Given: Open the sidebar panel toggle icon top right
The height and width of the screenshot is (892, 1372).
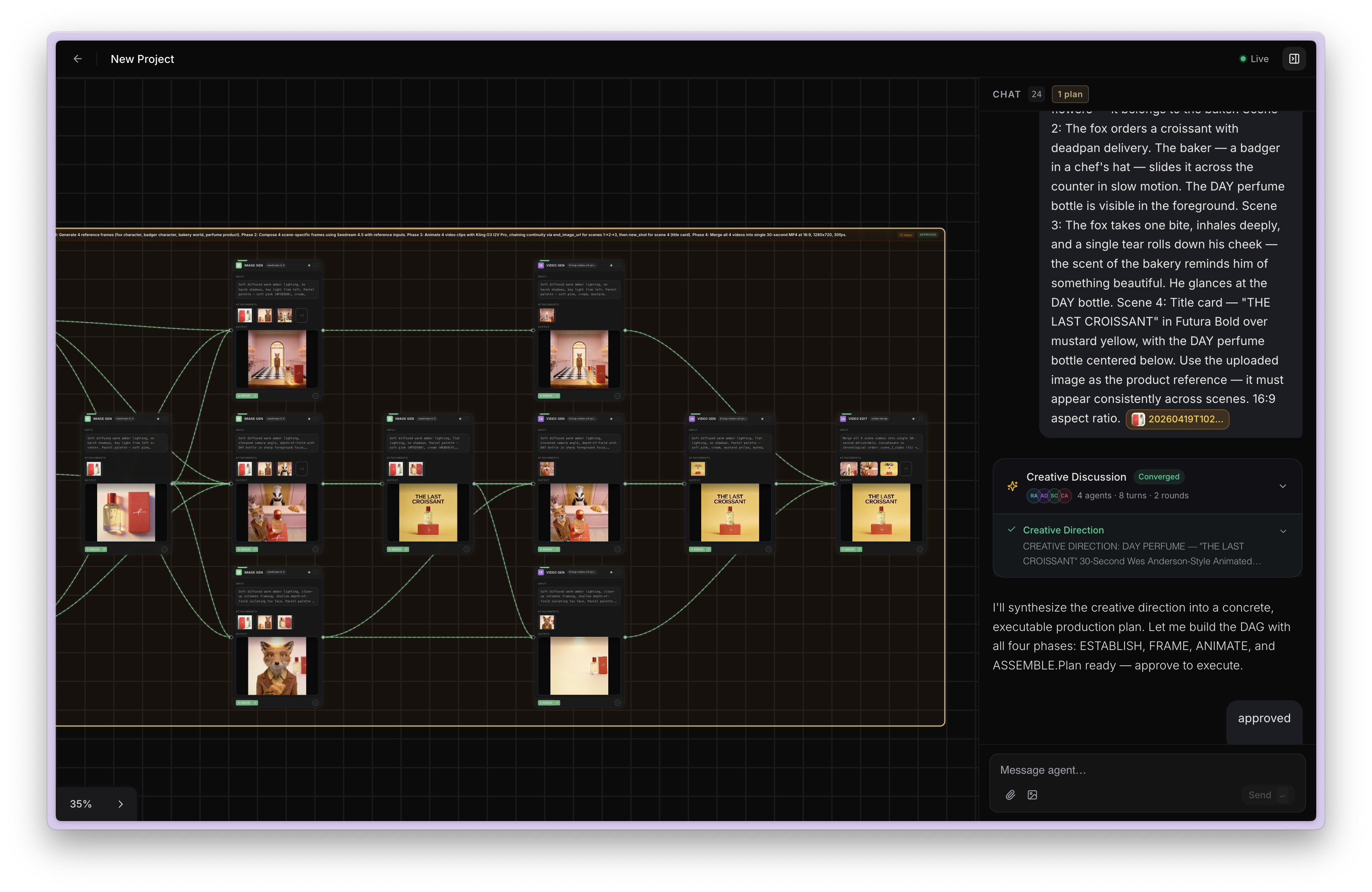Looking at the screenshot, I should 1293,58.
